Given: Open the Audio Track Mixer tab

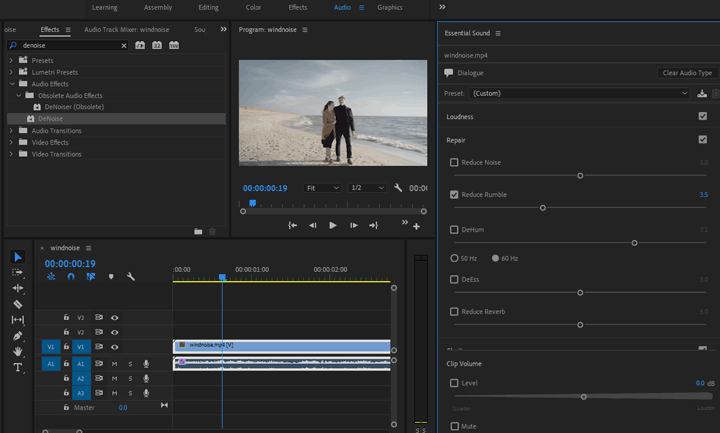Looking at the screenshot, I should tap(126, 30).
